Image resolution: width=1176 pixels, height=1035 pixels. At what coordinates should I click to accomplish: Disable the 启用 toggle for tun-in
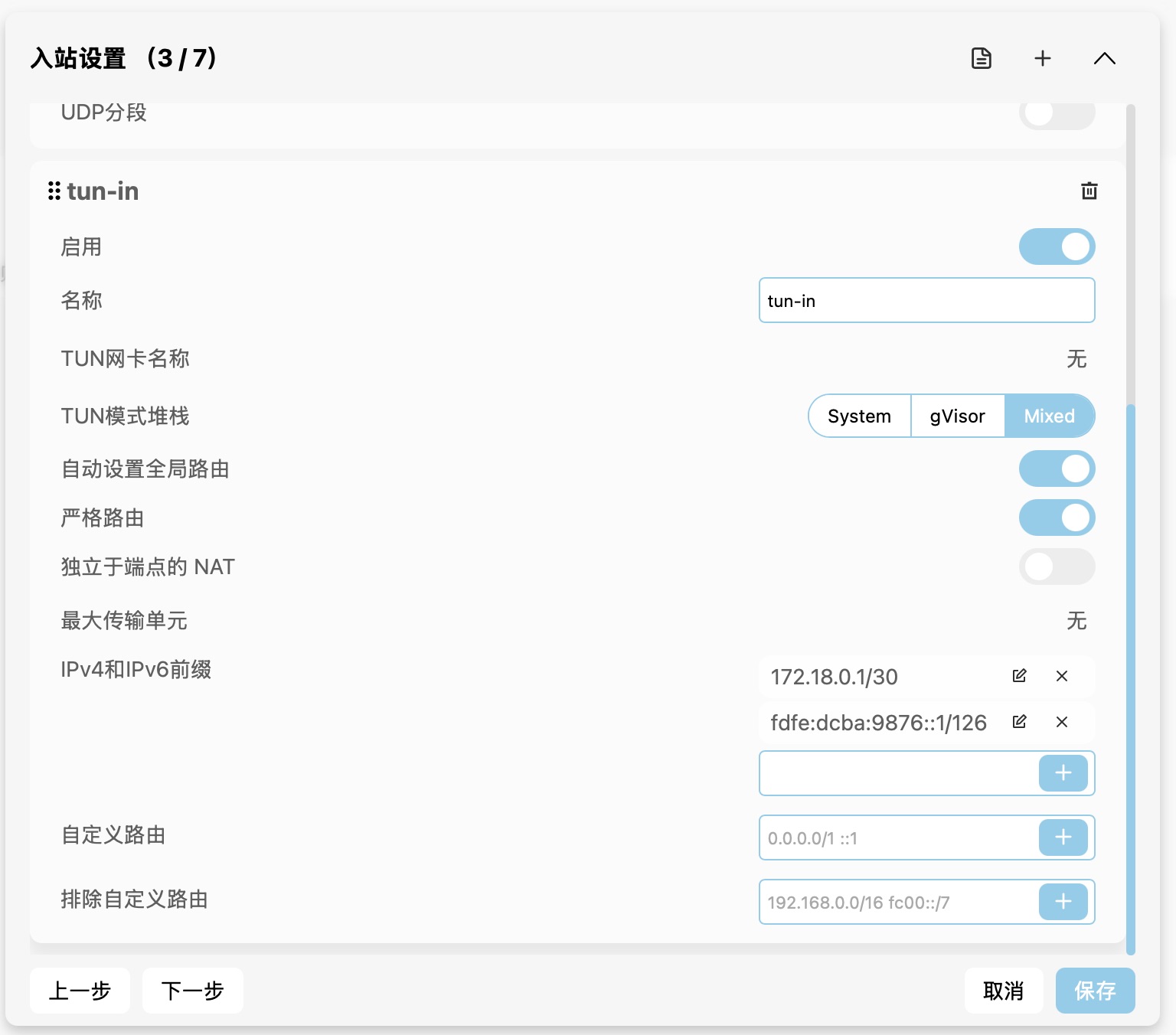point(1057,247)
